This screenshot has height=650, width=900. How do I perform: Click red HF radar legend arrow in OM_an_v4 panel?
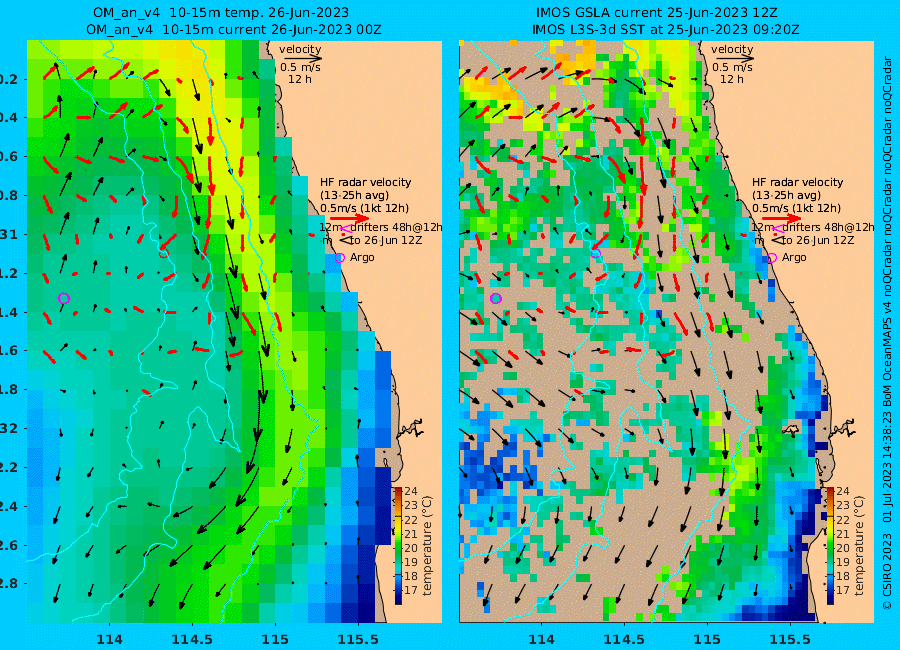click(x=350, y=218)
